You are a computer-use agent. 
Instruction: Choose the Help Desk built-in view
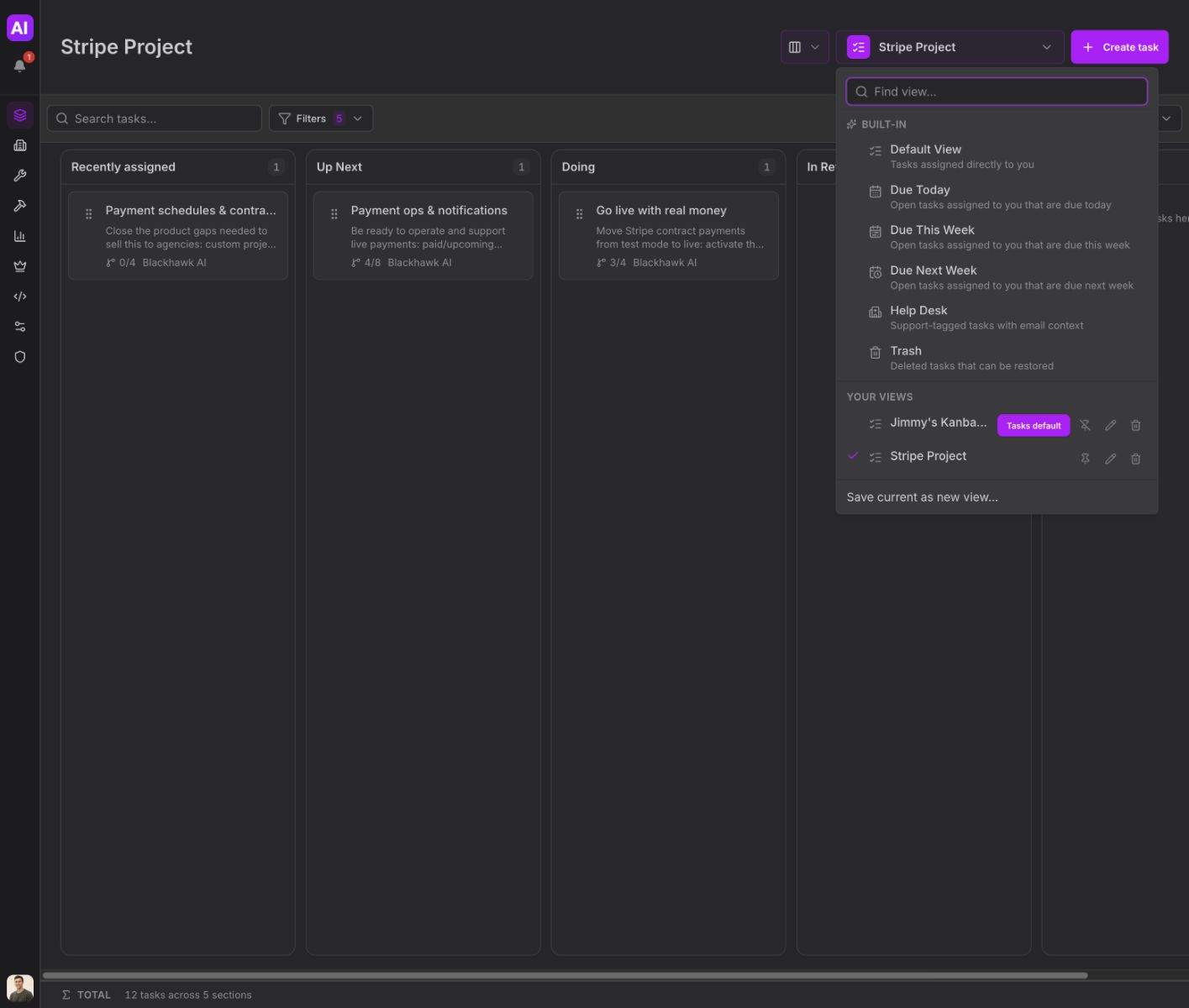point(997,318)
